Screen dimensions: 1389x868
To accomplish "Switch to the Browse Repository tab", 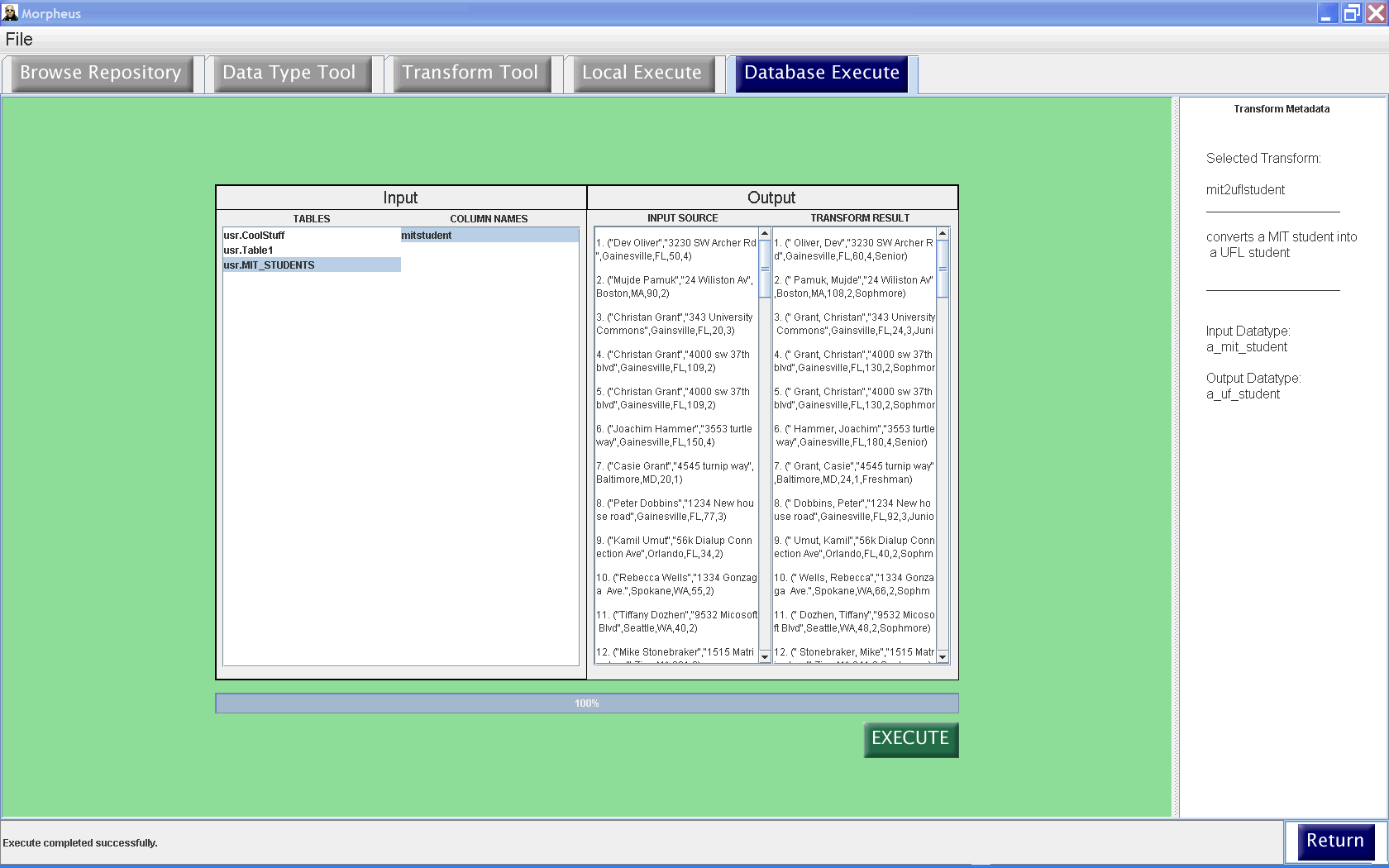I will (x=101, y=73).
